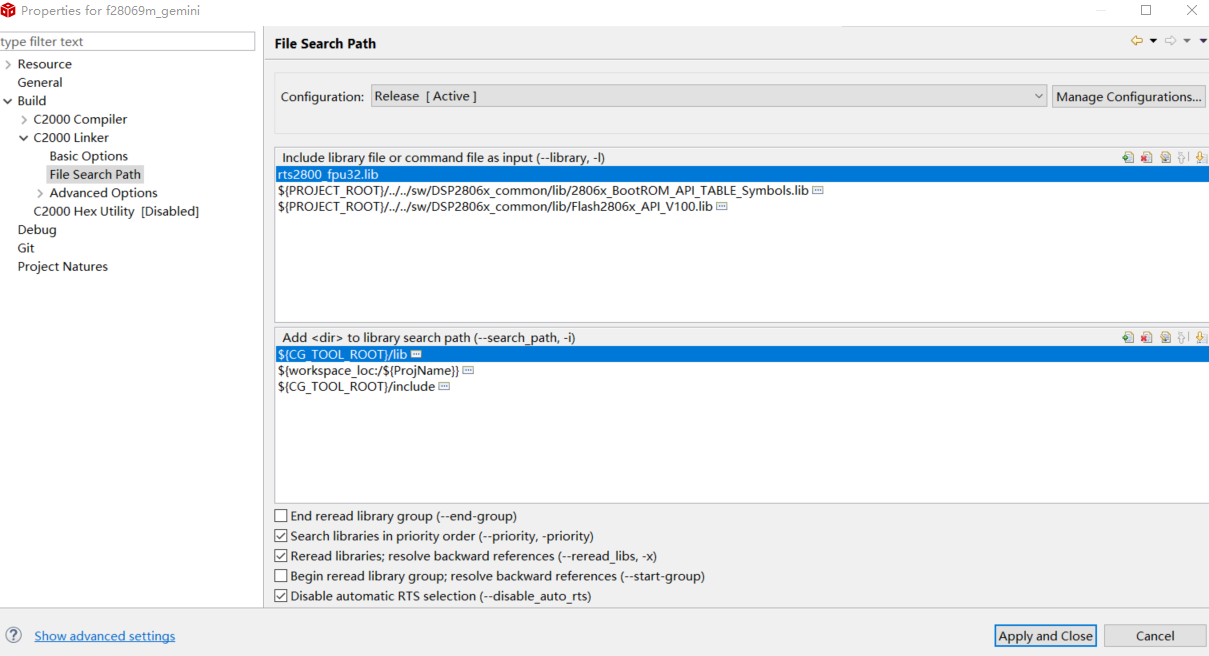Expand the C2000 Compiler tree node

click(24, 120)
